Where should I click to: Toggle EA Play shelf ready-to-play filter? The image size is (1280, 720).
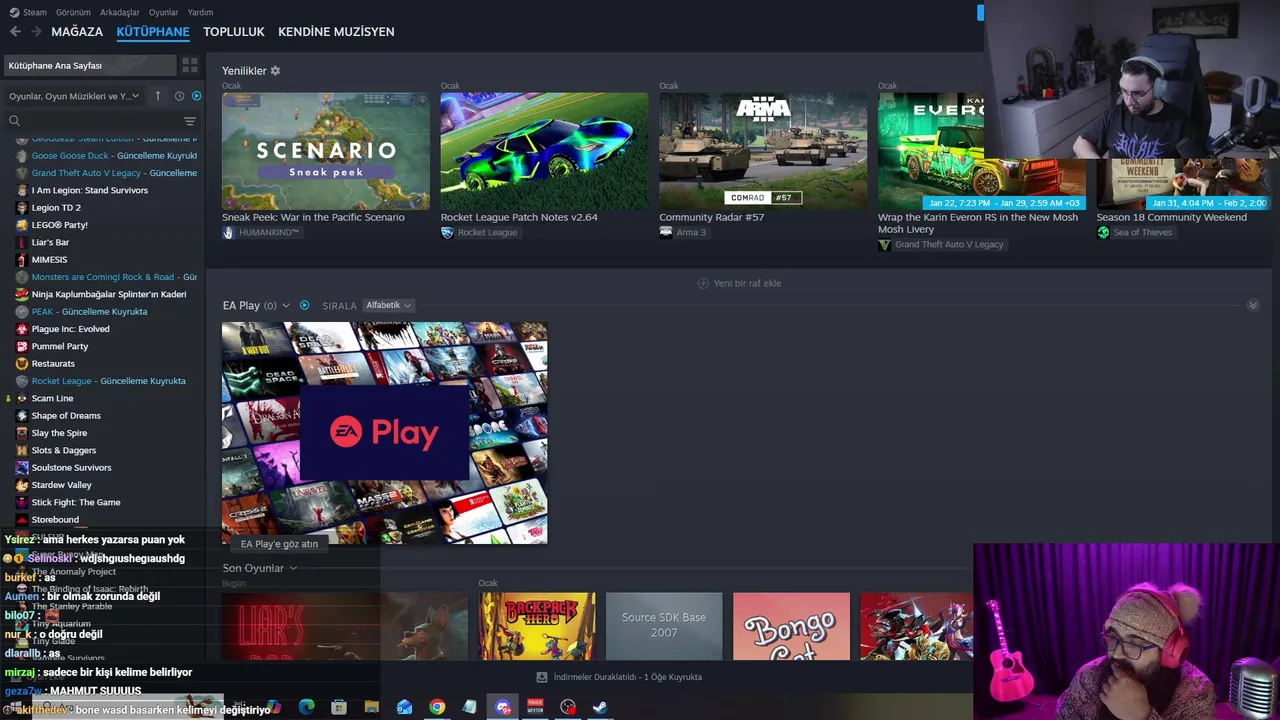(305, 305)
